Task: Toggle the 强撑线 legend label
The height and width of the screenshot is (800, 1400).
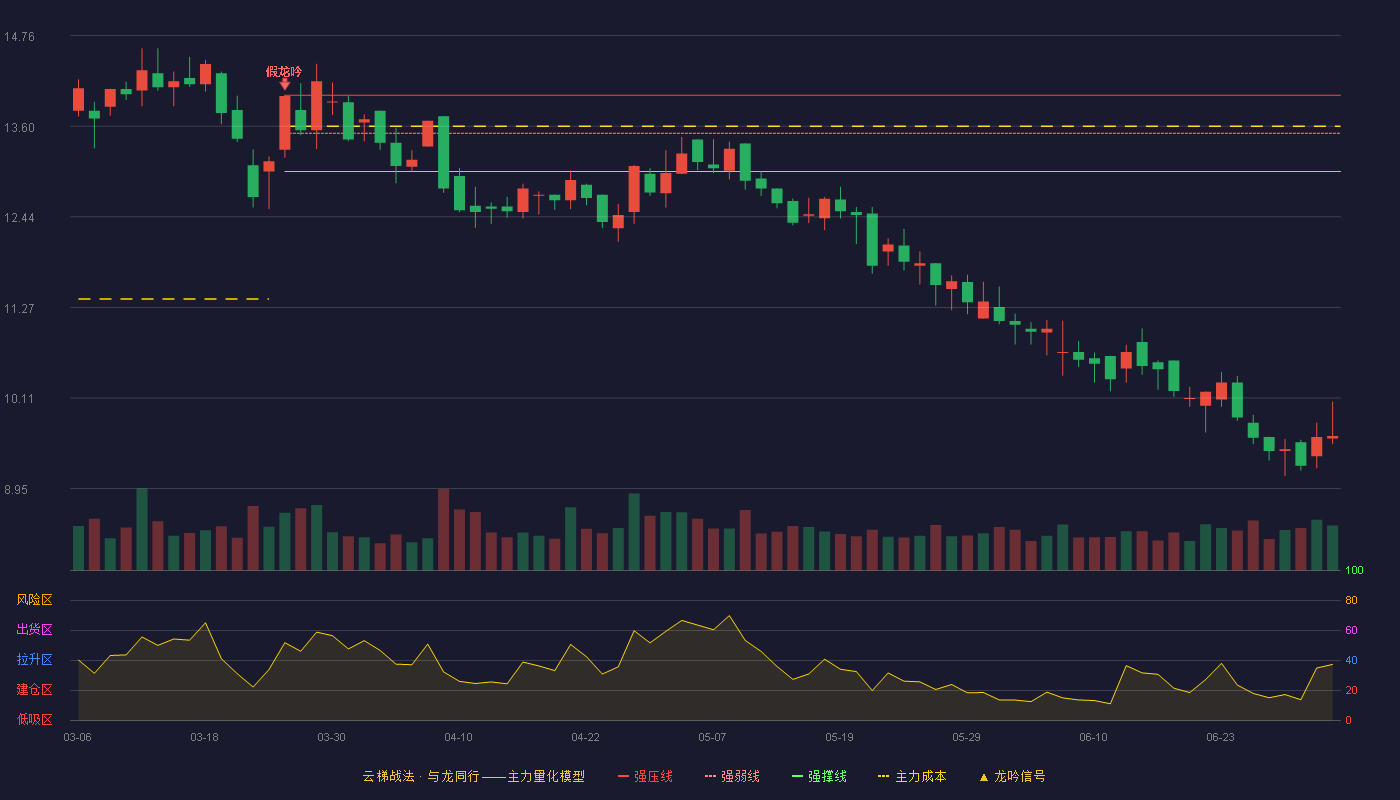Action: click(828, 777)
